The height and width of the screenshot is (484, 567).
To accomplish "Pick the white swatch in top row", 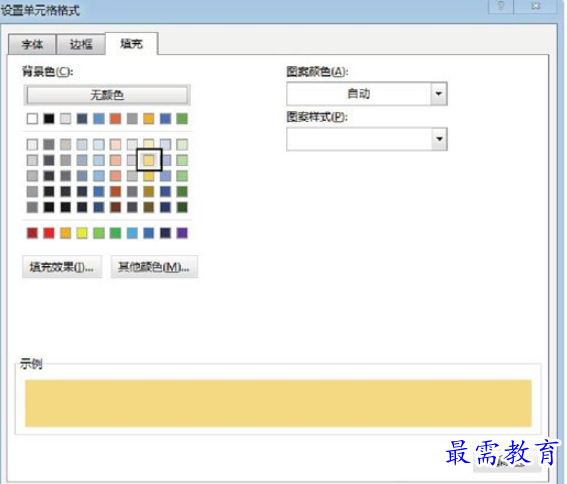I will [x=32, y=118].
